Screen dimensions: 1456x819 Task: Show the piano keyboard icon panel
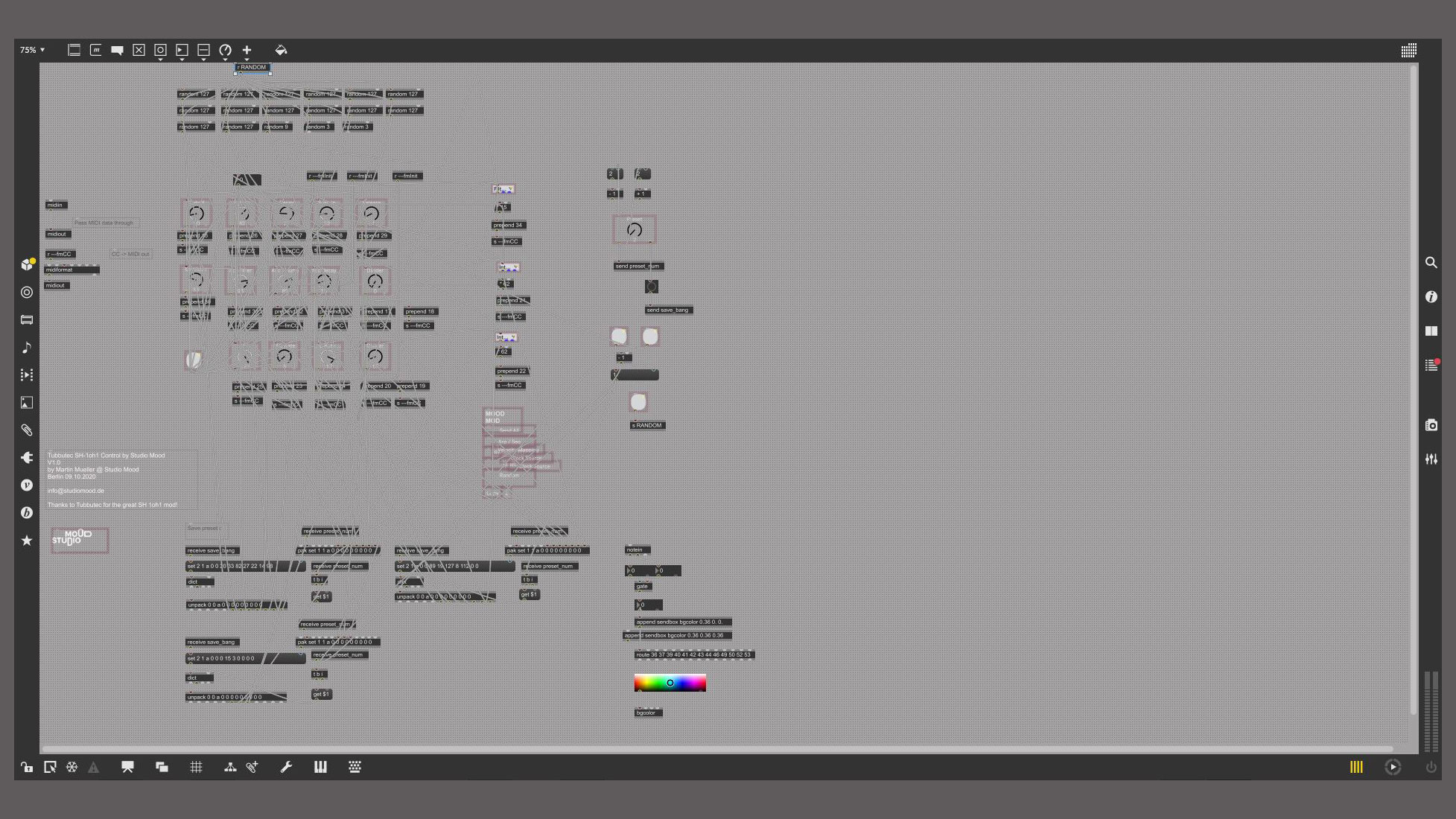(320, 767)
